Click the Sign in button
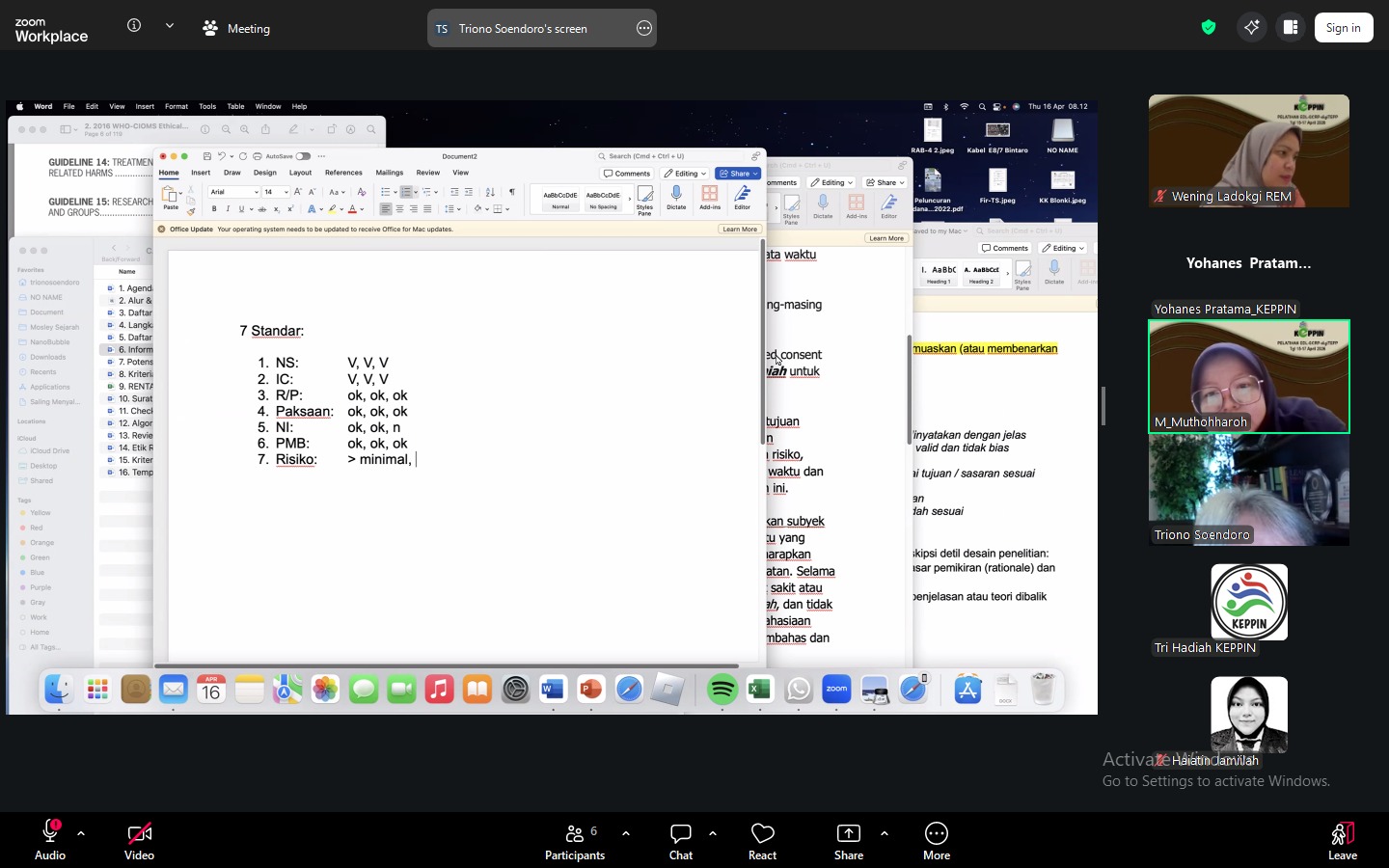 click(1343, 28)
